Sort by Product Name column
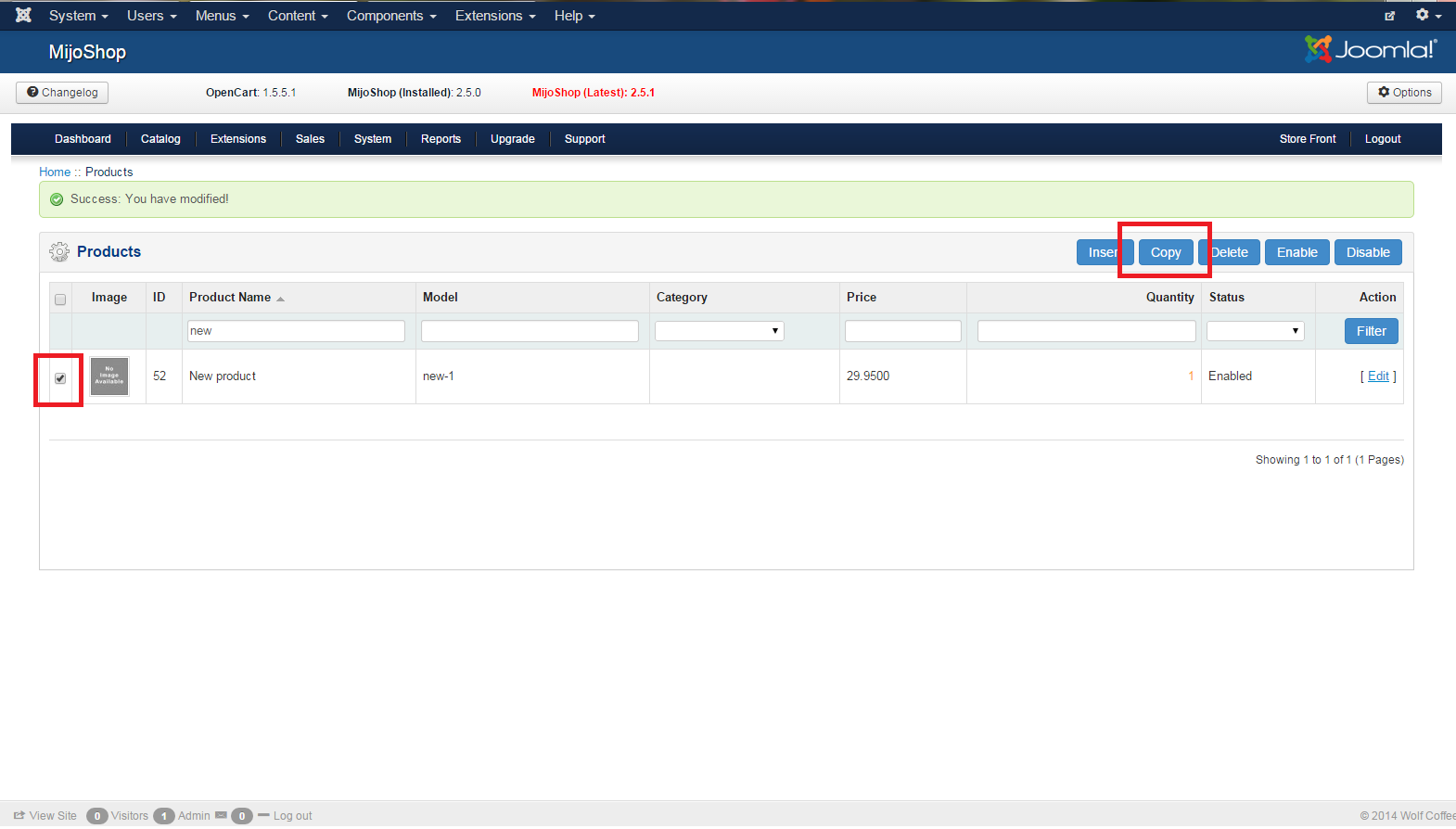This screenshot has width=1456, height=829. click(x=230, y=298)
